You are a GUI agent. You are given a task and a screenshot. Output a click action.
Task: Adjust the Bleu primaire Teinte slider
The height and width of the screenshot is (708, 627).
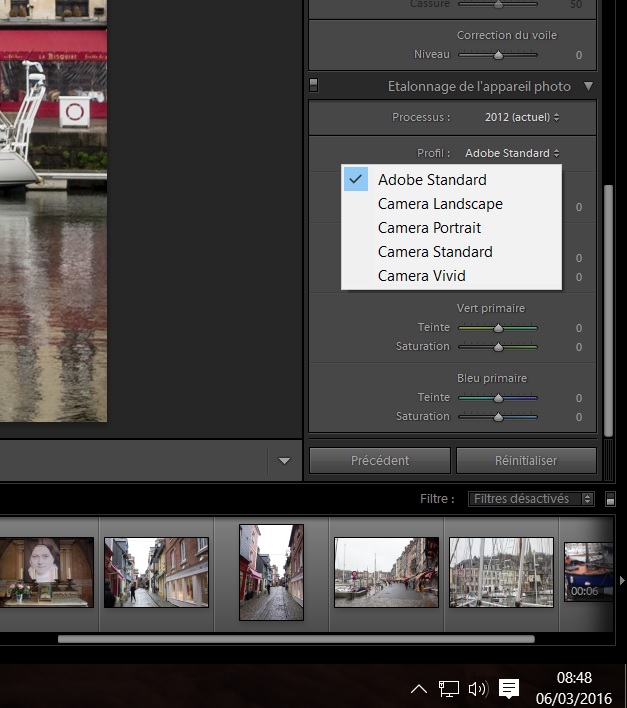coord(498,398)
